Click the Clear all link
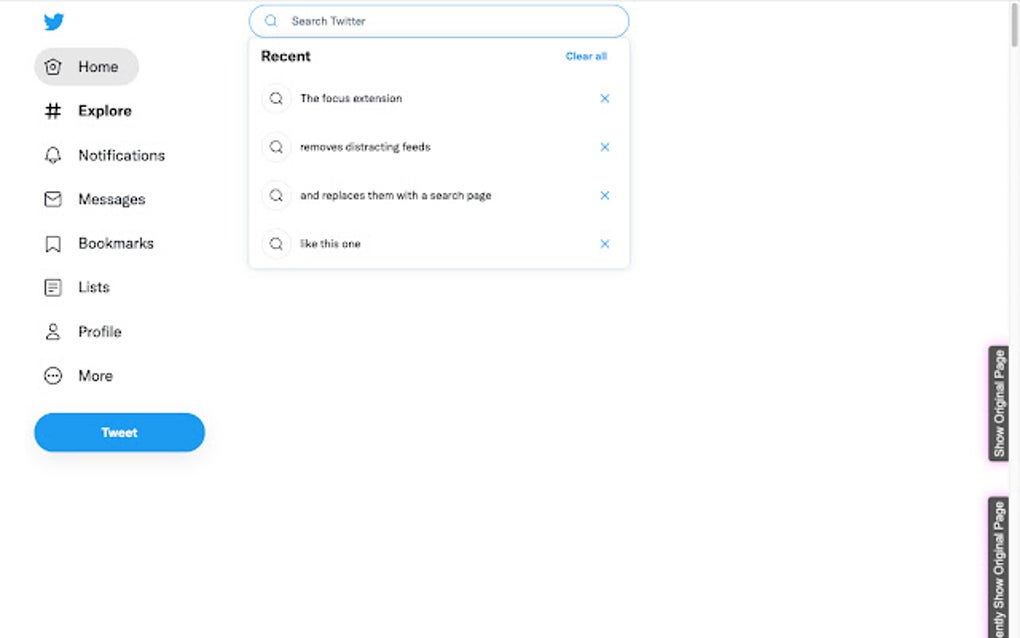Viewport: 1020px width, 638px height. [x=586, y=56]
